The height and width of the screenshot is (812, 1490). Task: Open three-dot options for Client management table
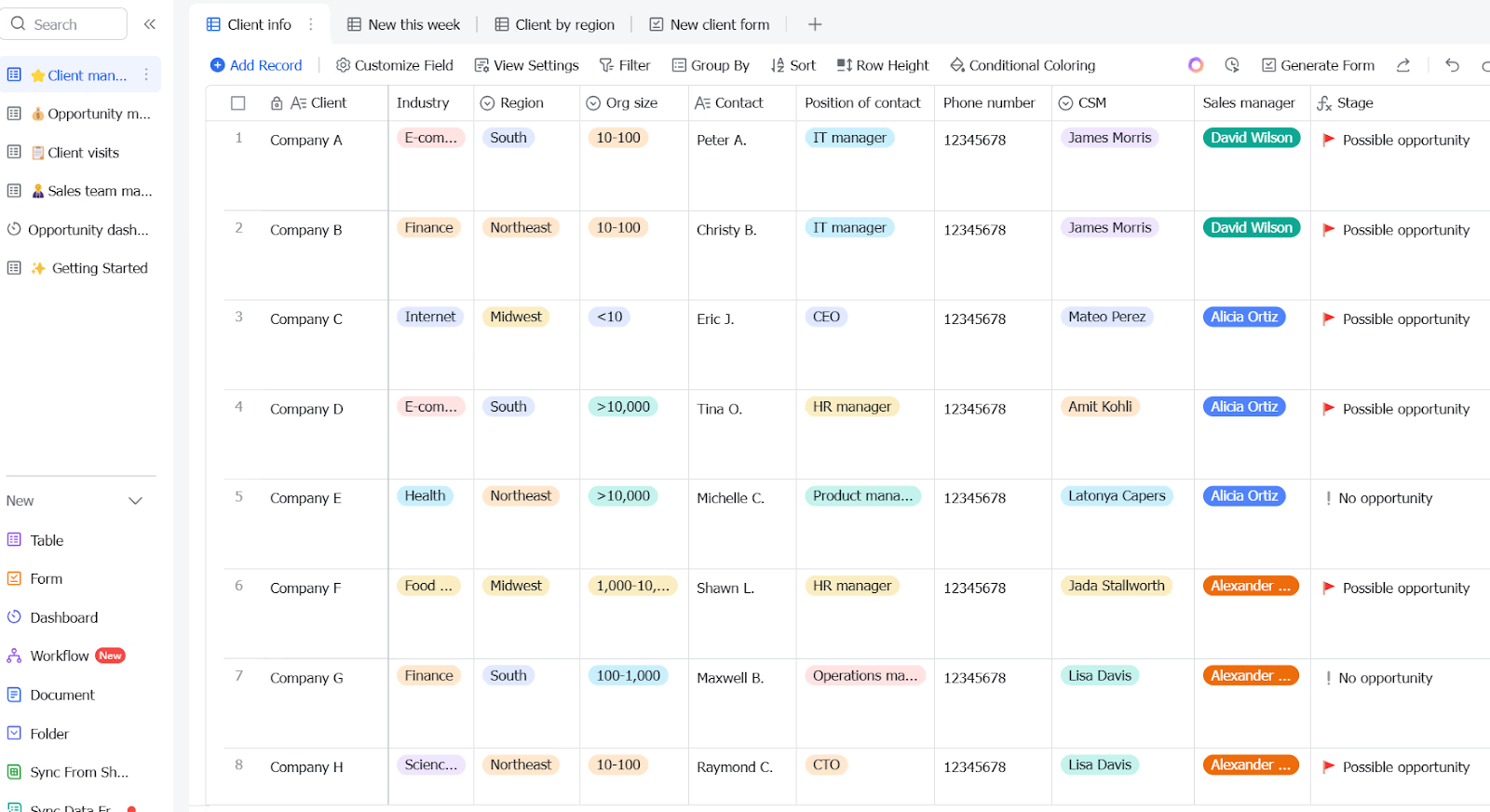(x=146, y=74)
